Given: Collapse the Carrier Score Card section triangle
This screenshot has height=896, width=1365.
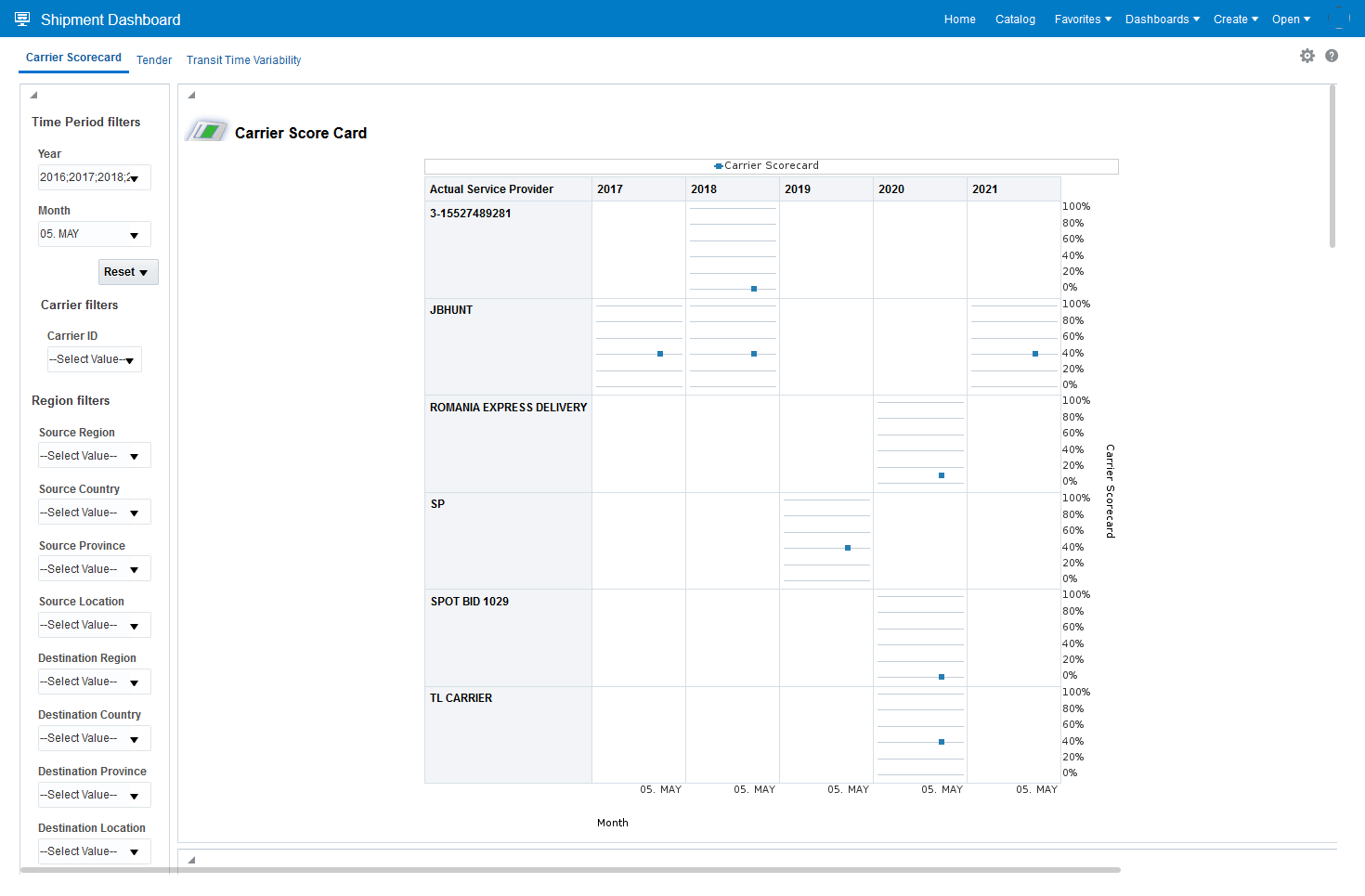Looking at the screenshot, I should click(x=192, y=95).
